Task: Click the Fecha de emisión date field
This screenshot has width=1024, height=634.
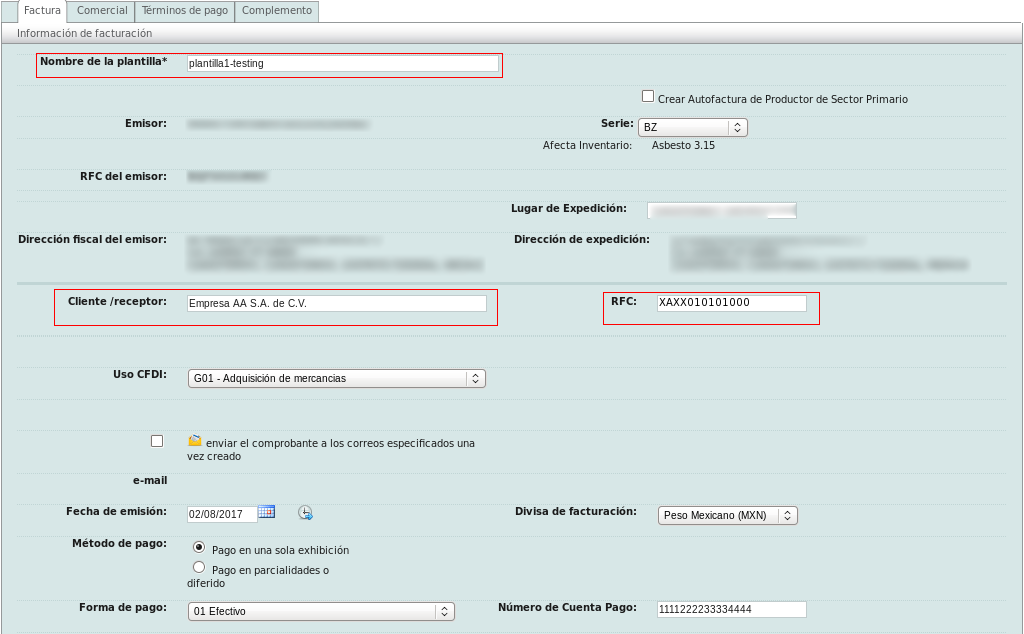Action: 221,514
